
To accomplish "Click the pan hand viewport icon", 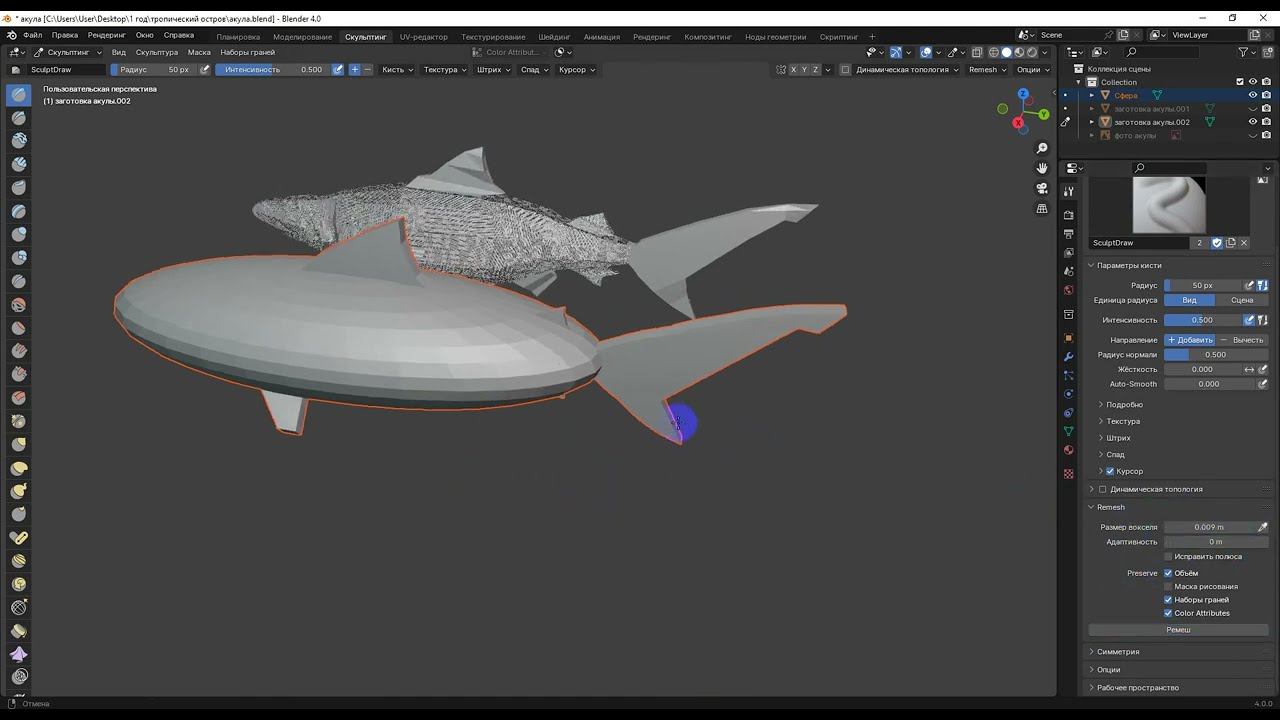I will (1042, 169).
